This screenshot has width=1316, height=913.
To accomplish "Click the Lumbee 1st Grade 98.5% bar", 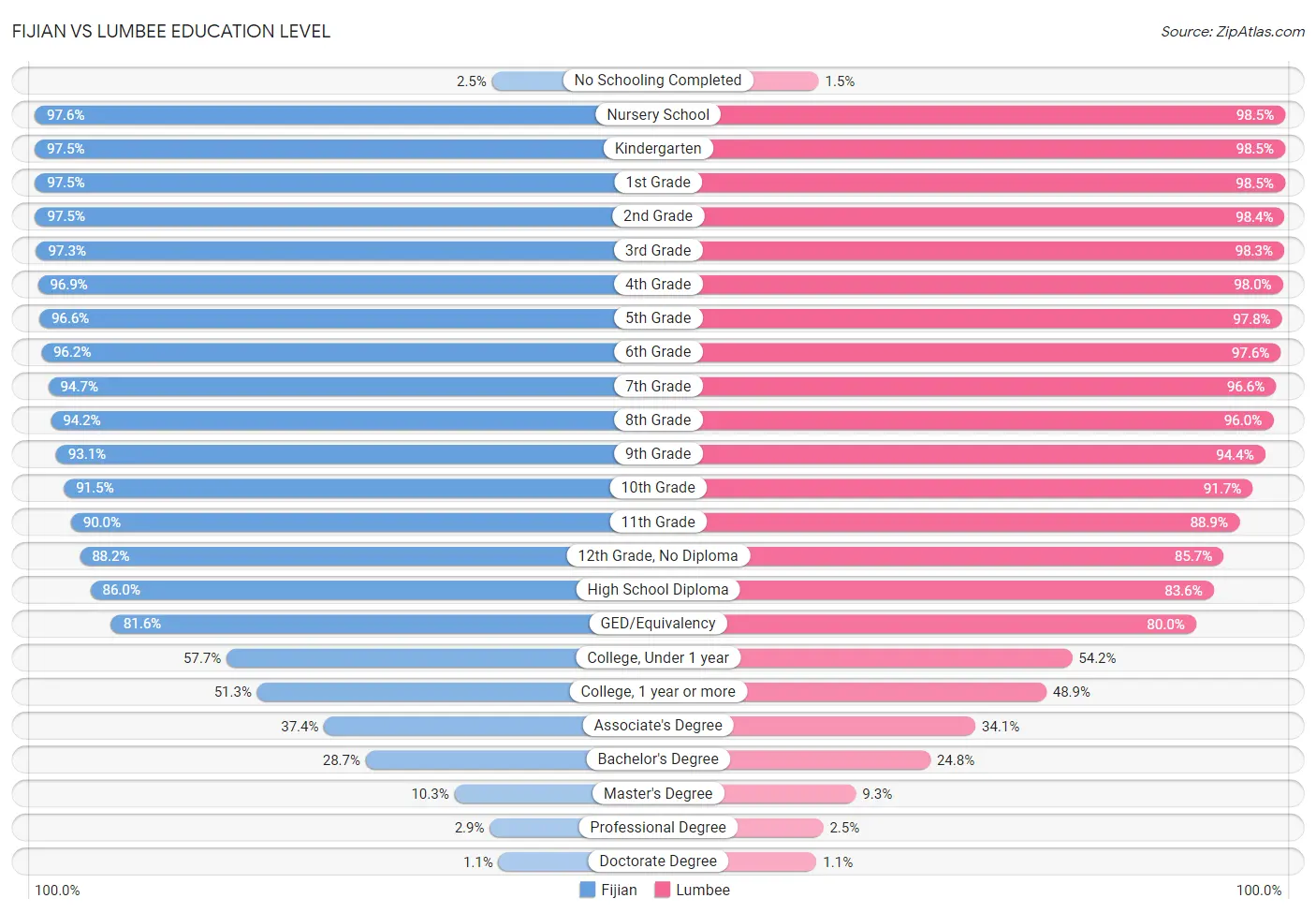I will coord(994,183).
